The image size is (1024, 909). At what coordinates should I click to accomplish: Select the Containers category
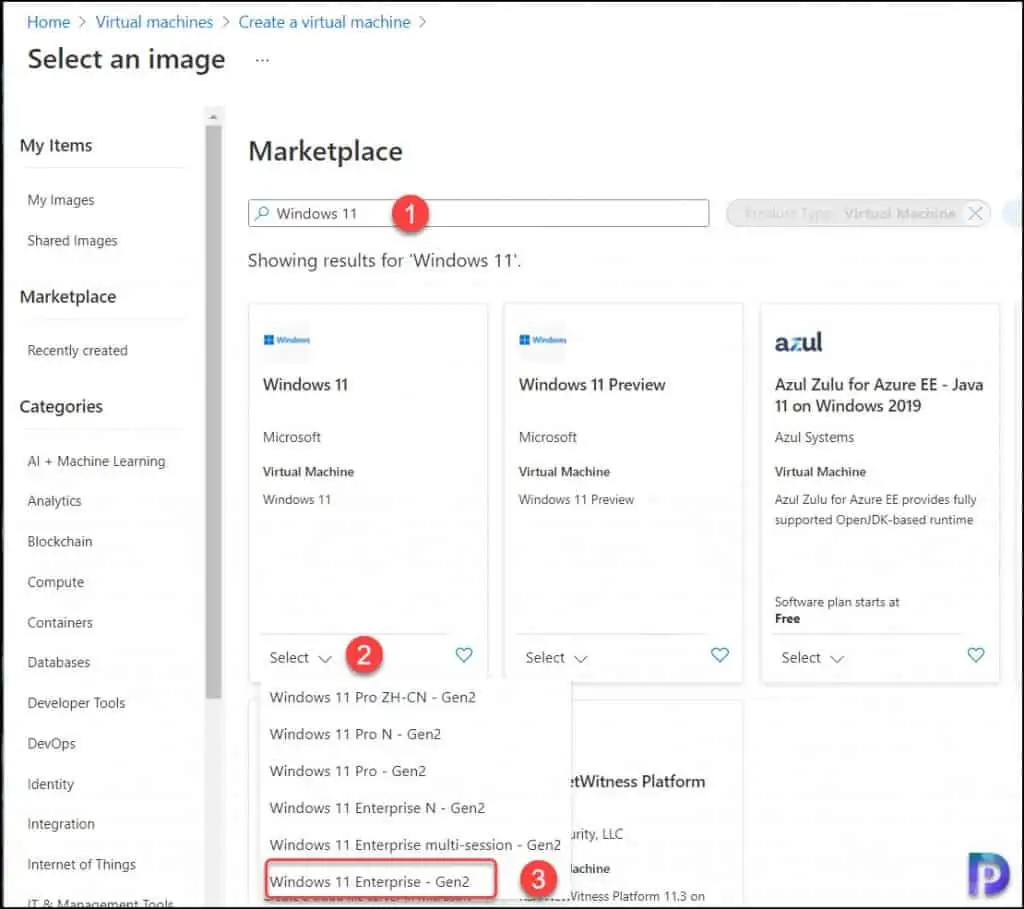(x=60, y=622)
